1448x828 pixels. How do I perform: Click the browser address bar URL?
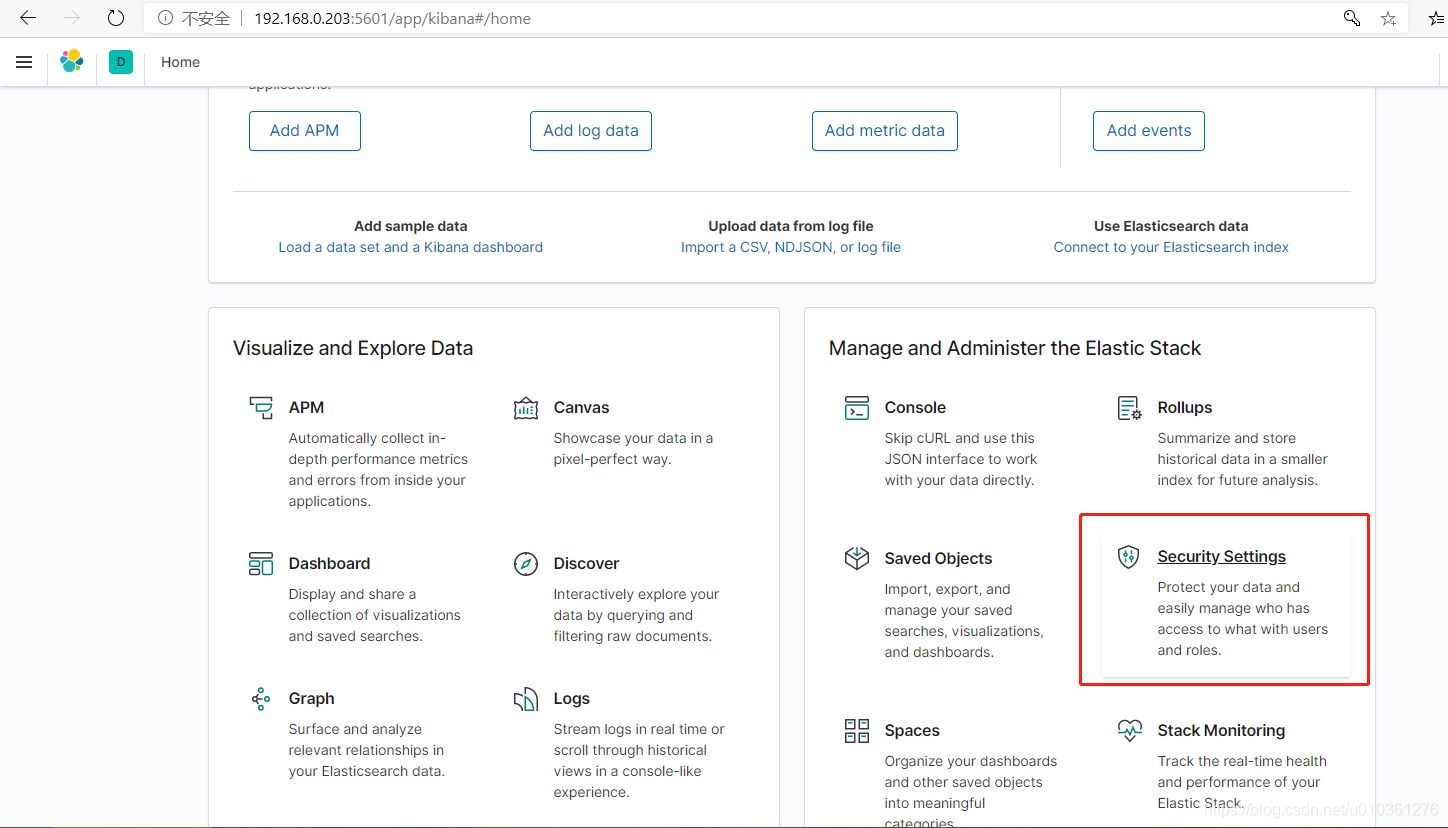pos(392,18)
